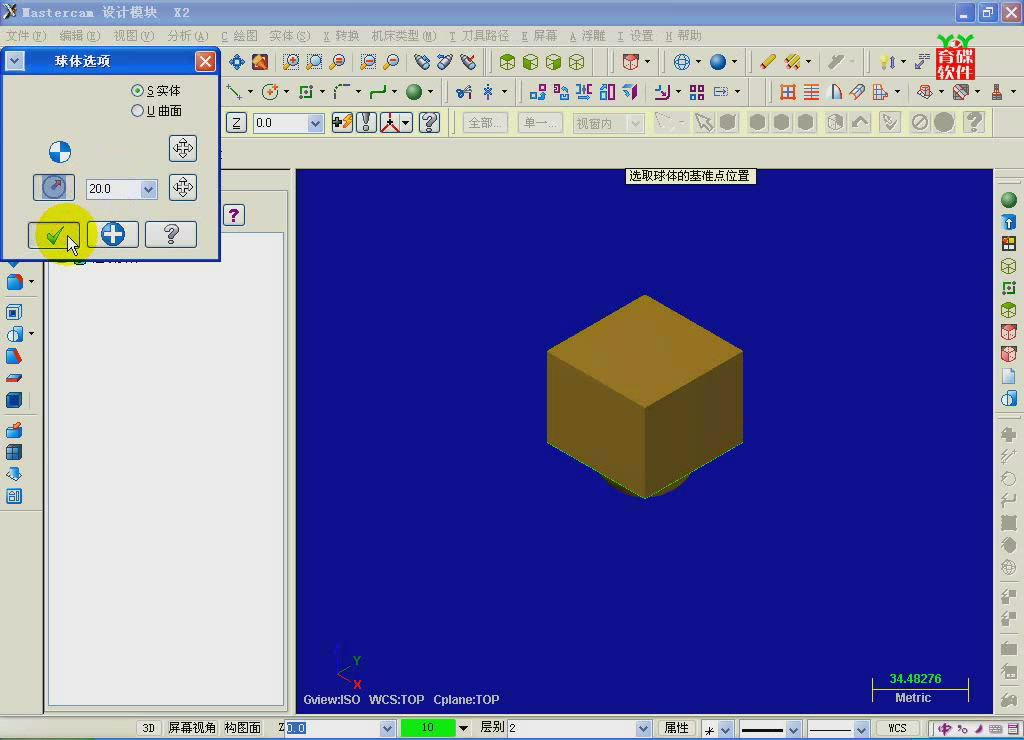Click the blue sphere shading icon
Image resolution: width=1024 pixels, height=740 pixels.
pyautogui.click(x=718, y=62)
